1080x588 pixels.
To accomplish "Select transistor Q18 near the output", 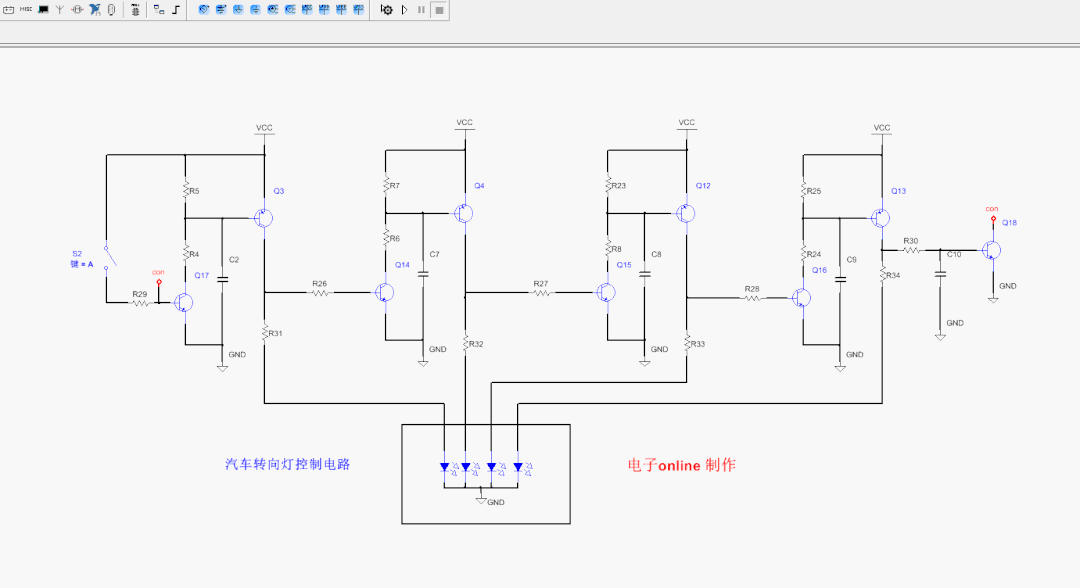I will [x=990, y=250].
